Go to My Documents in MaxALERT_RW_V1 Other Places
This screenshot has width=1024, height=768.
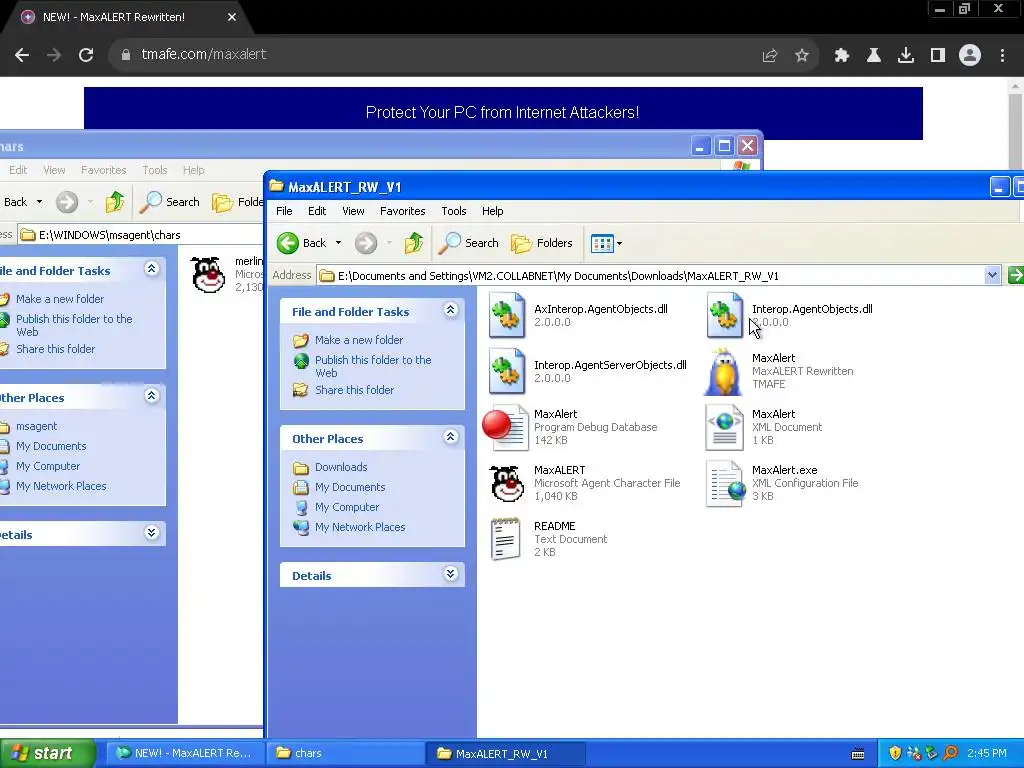[350, 487]
